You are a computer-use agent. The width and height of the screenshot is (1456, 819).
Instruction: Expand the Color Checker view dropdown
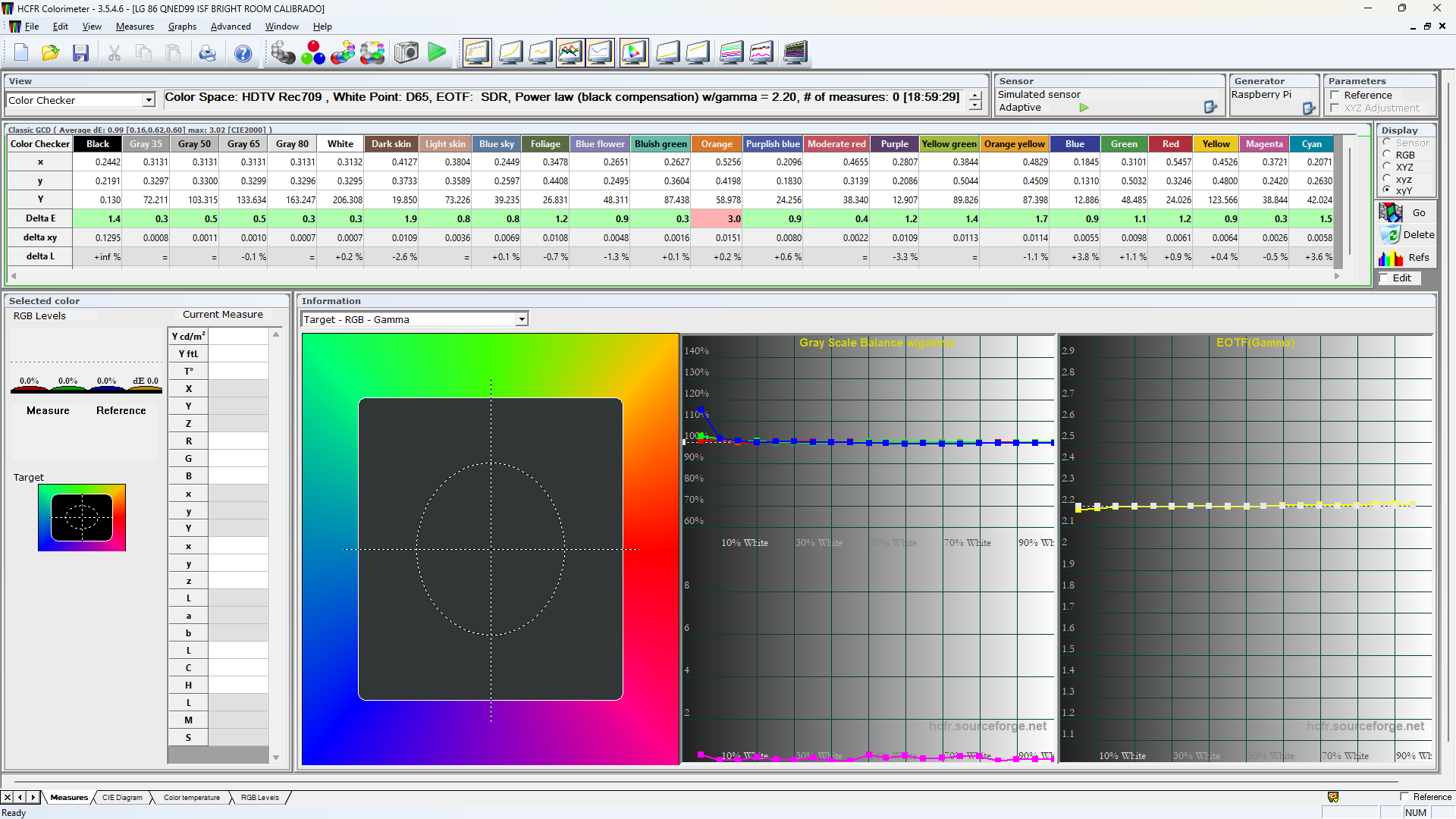pyautogui.click(x=149, y=100)
